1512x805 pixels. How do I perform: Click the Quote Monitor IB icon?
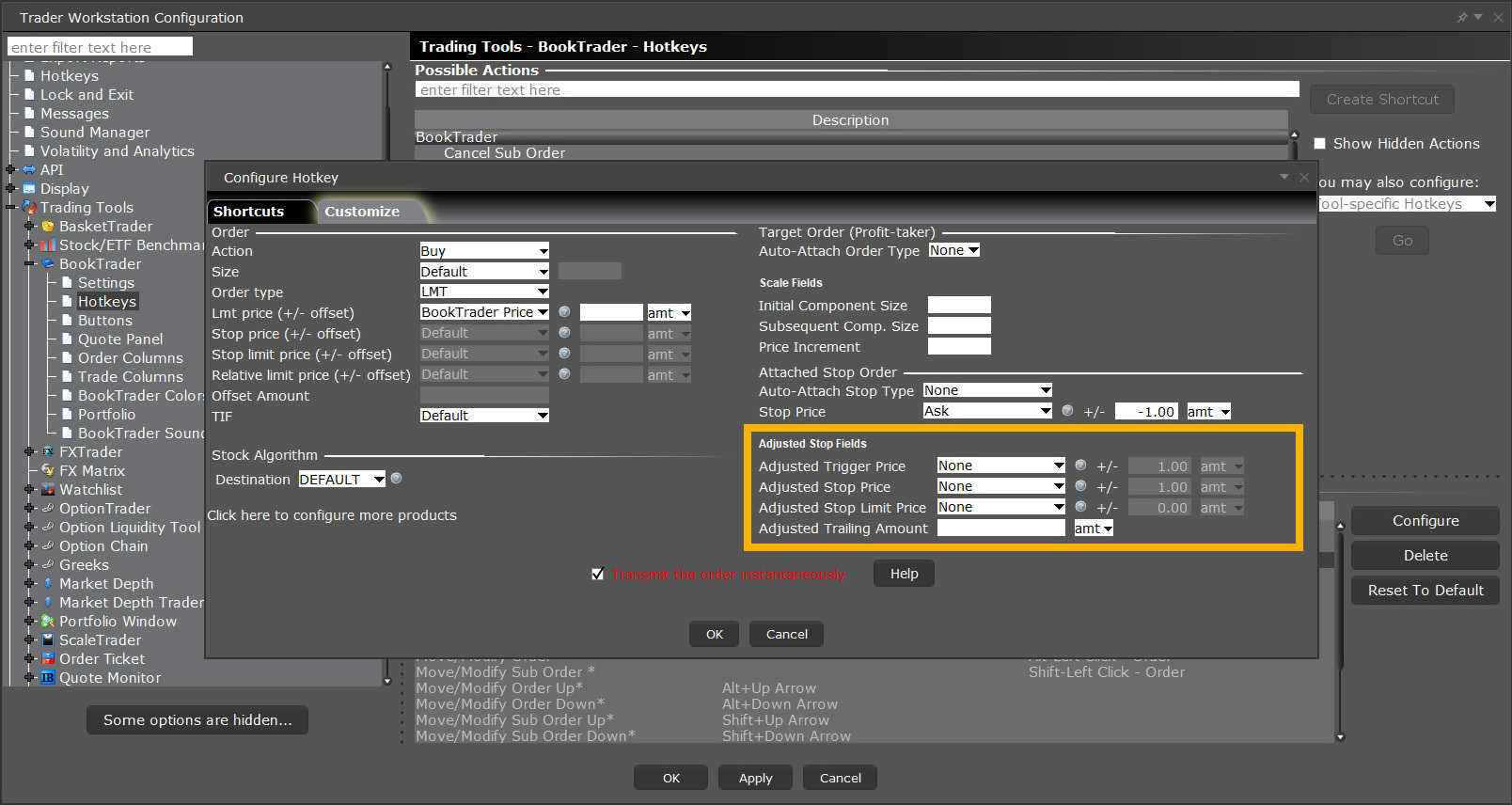coord(48,678)
